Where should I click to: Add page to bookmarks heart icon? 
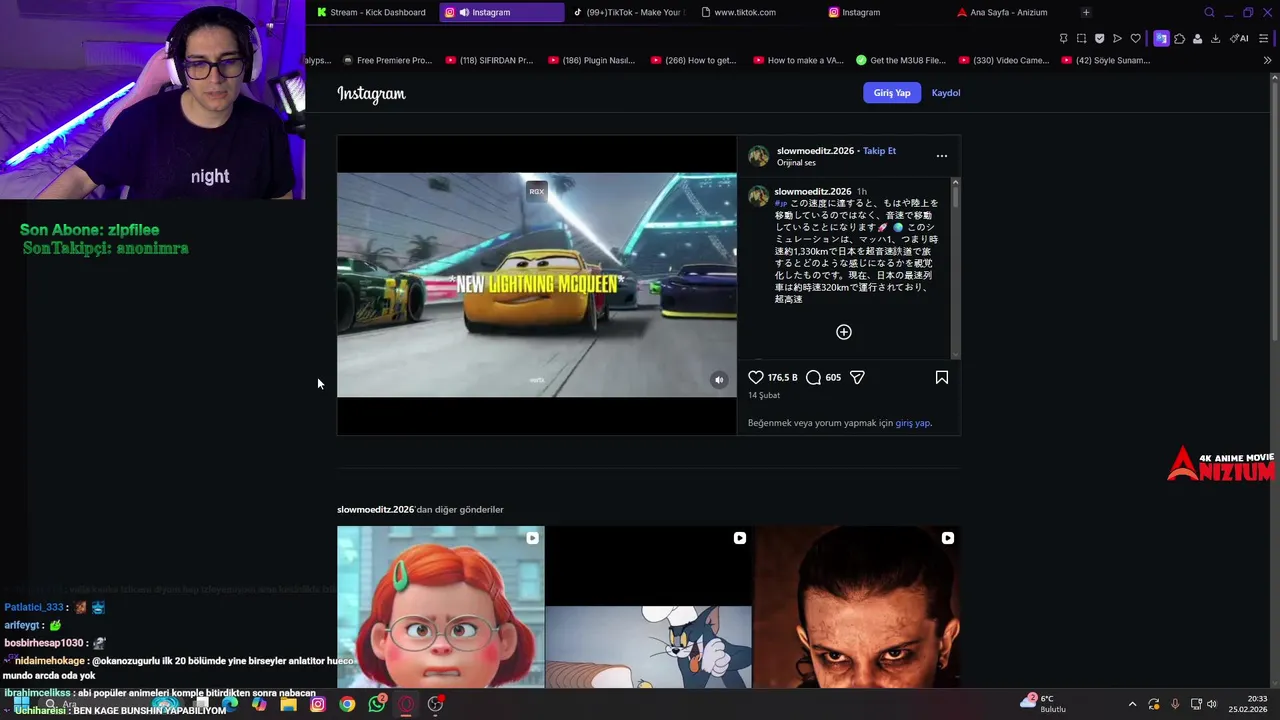point(1135,38)
